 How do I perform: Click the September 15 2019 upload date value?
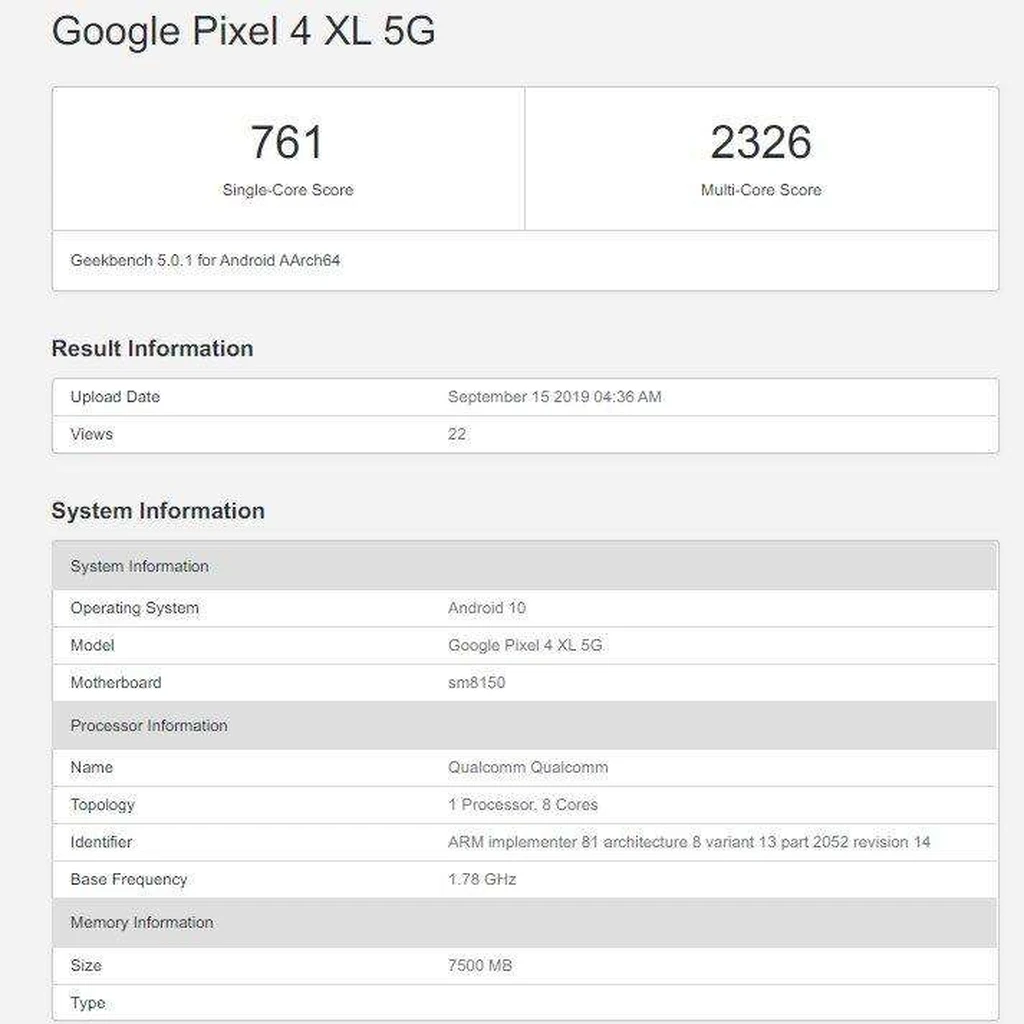pos(554,397)
